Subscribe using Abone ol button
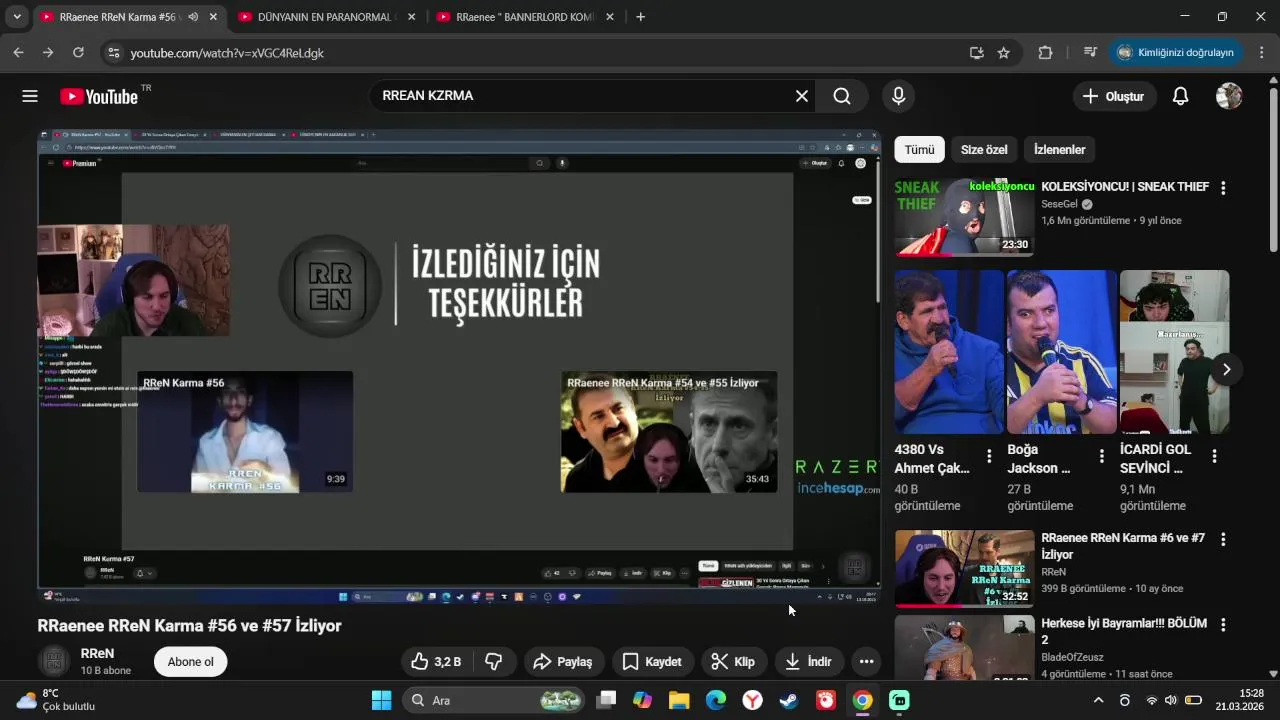Viewport: 1280px width, 720px height. coord(190,661)
